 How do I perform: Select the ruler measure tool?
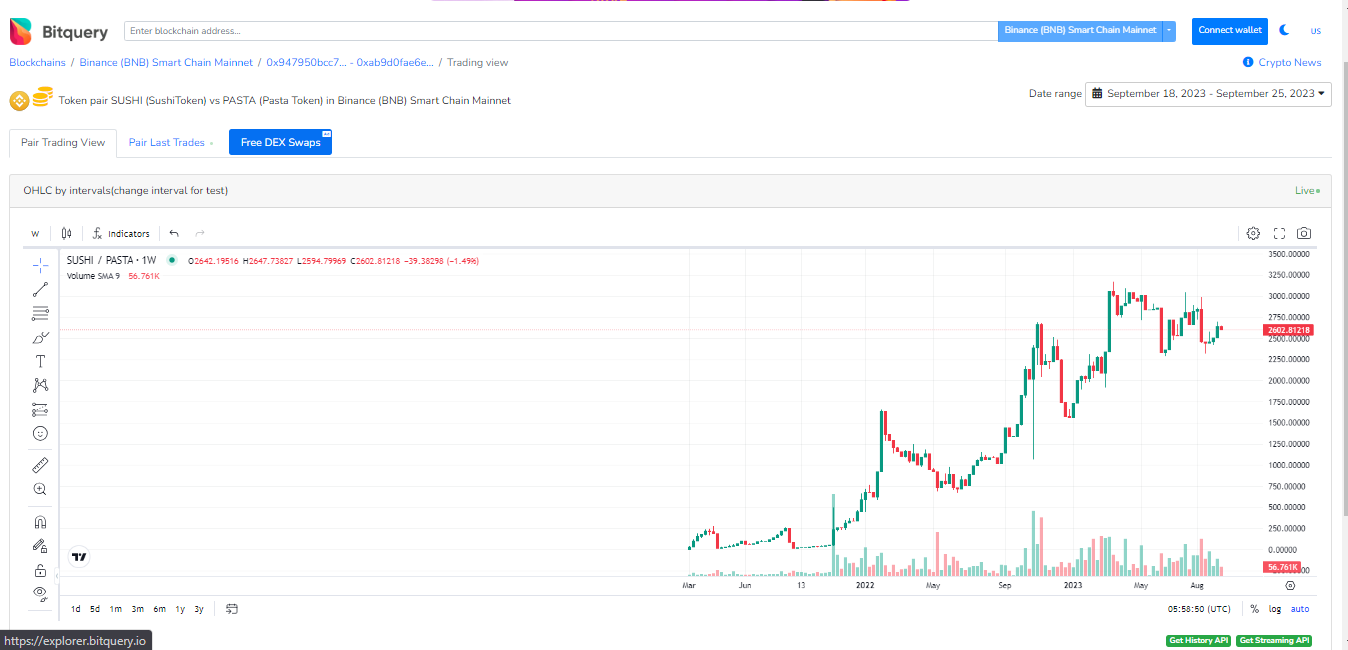(40, 465)
